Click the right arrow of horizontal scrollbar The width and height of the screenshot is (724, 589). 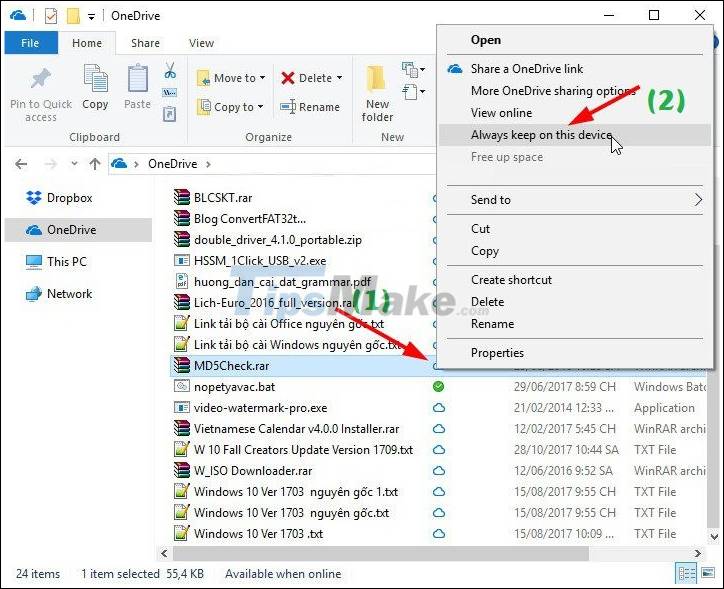[697, 553]
